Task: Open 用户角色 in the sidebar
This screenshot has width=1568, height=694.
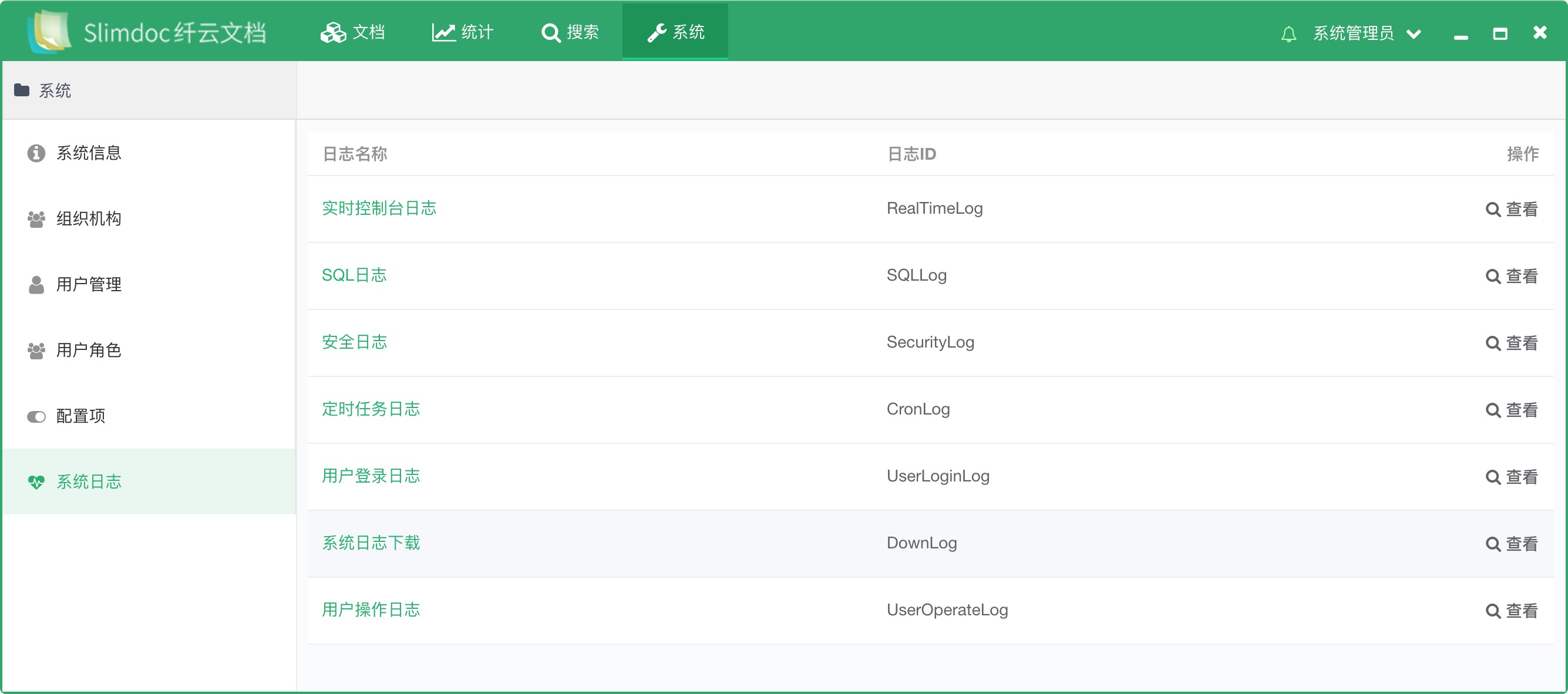Action: point(149,350)
